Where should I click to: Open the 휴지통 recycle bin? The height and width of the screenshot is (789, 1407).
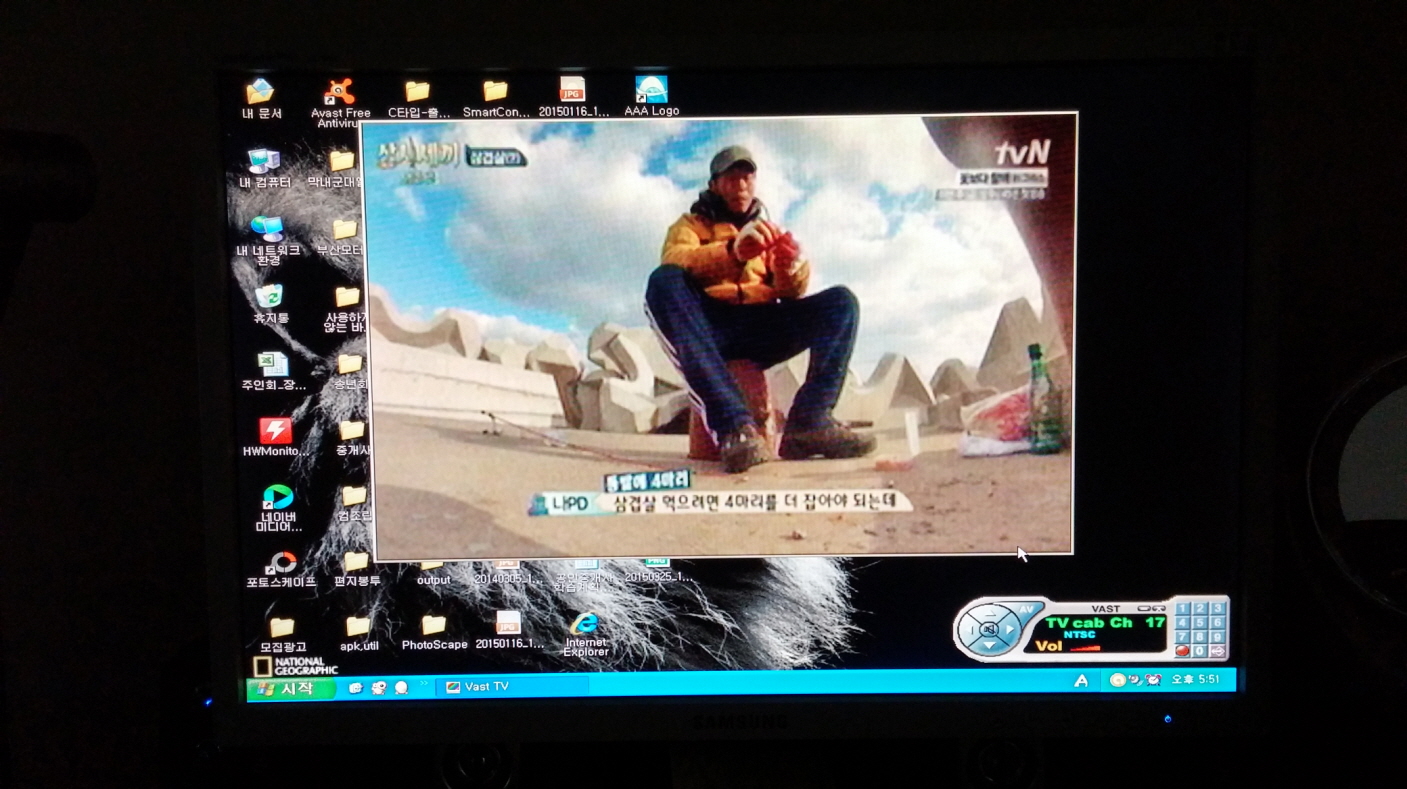(x=269, y=305)
